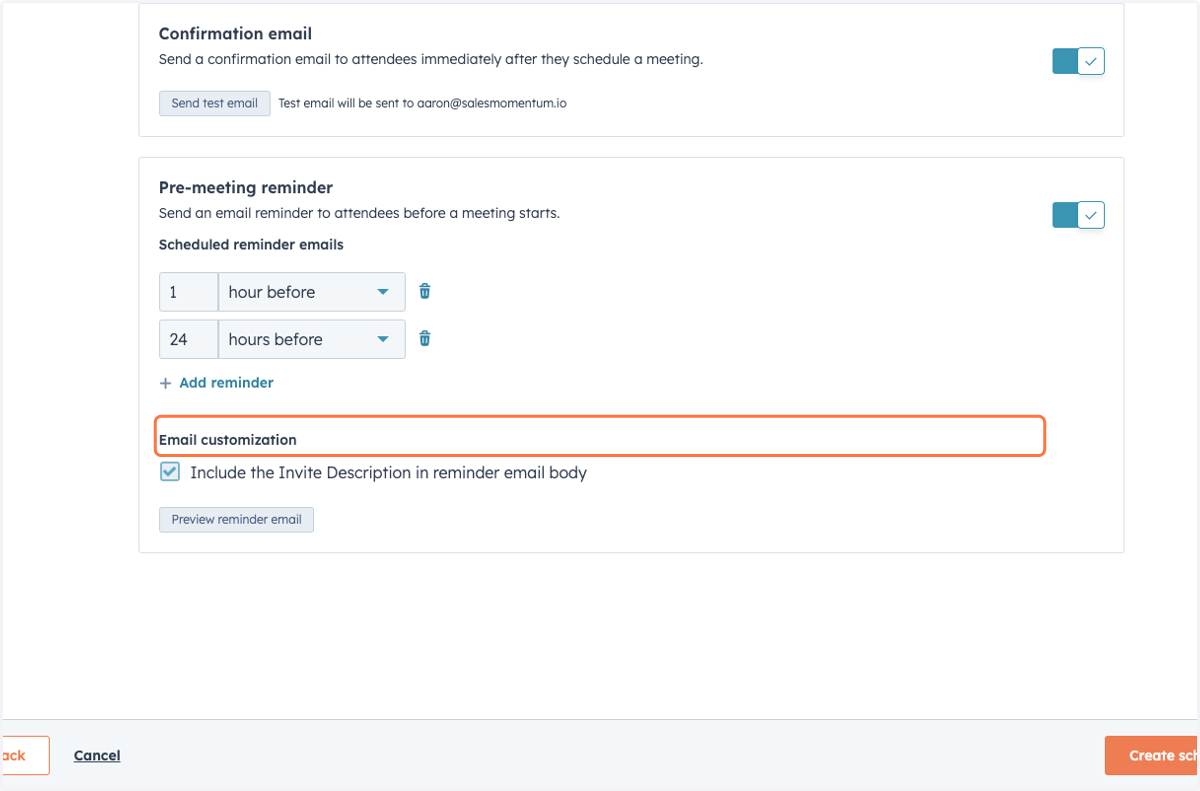Delete the 1 hour before reminder

tap(425, 291)
